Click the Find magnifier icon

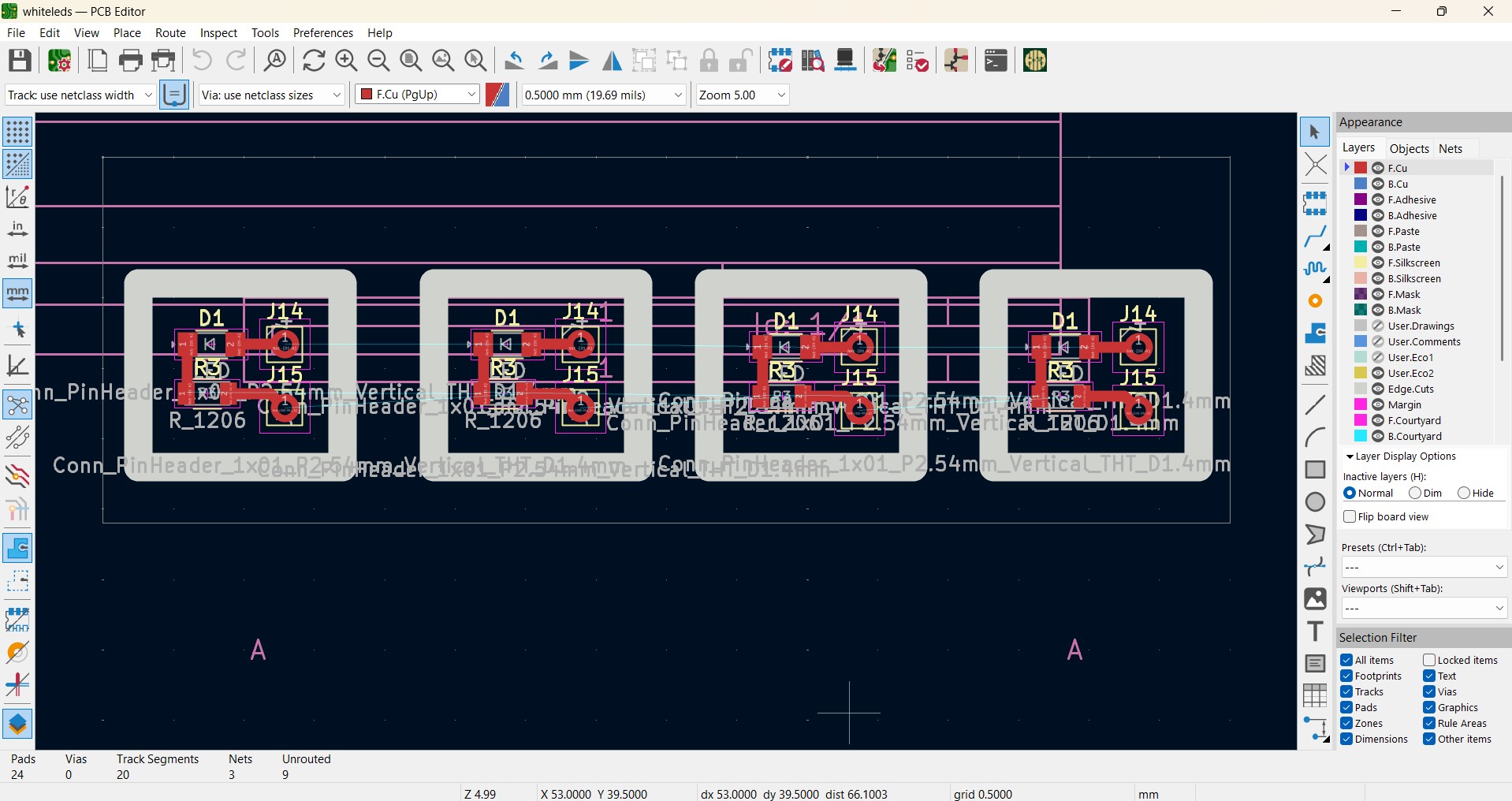pos(275,61)
